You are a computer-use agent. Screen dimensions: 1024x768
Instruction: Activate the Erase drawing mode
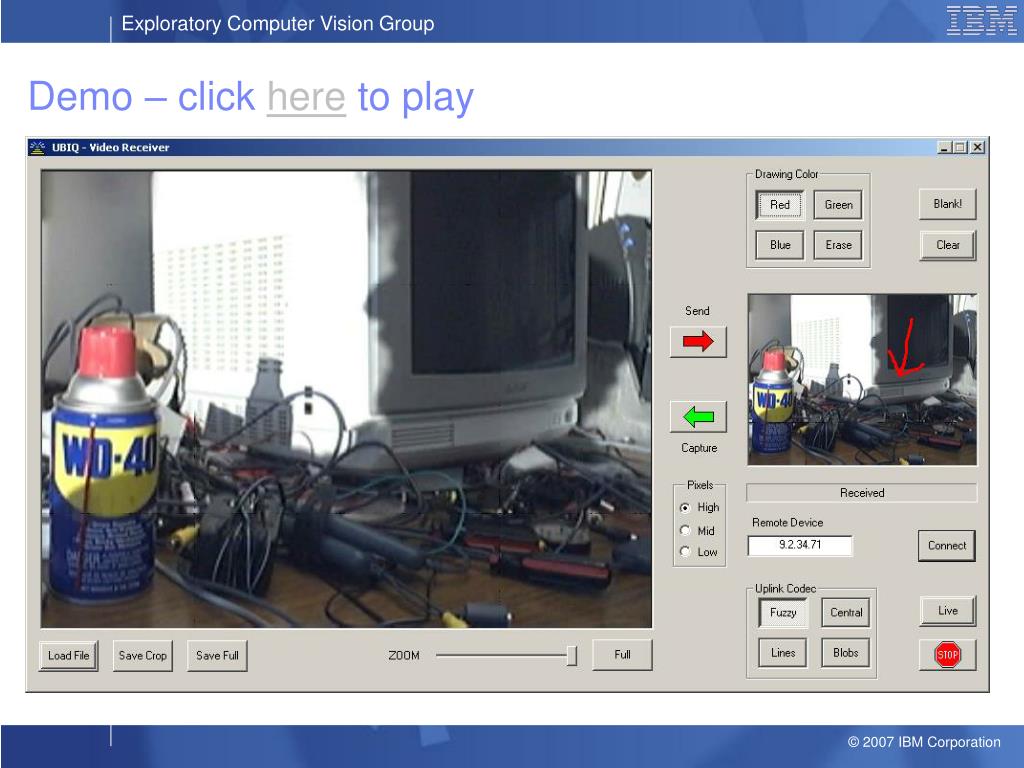[839, 245]
